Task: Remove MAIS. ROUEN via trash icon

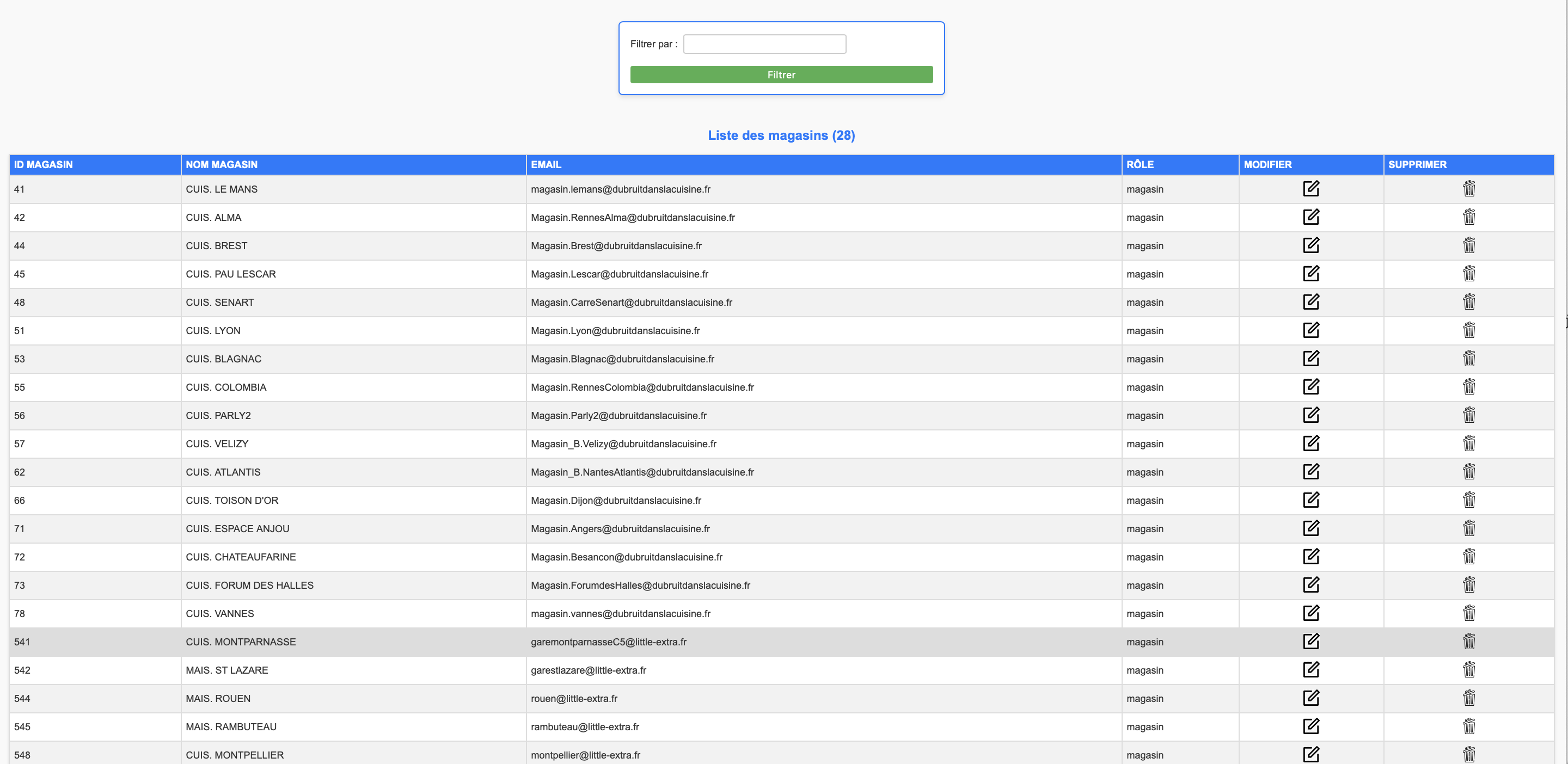Action: click(1469, 698)
